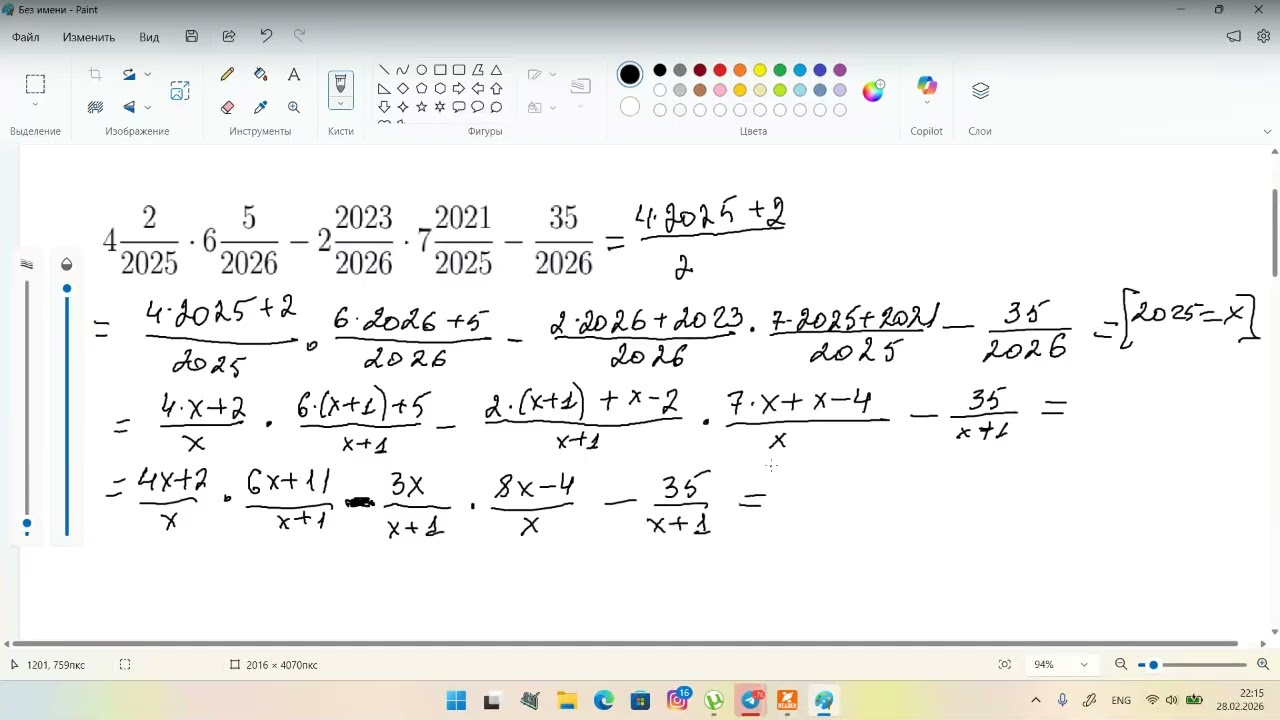Select the Eraser tool
This screenshot has width=1280, height=720.
click(227, 107)
